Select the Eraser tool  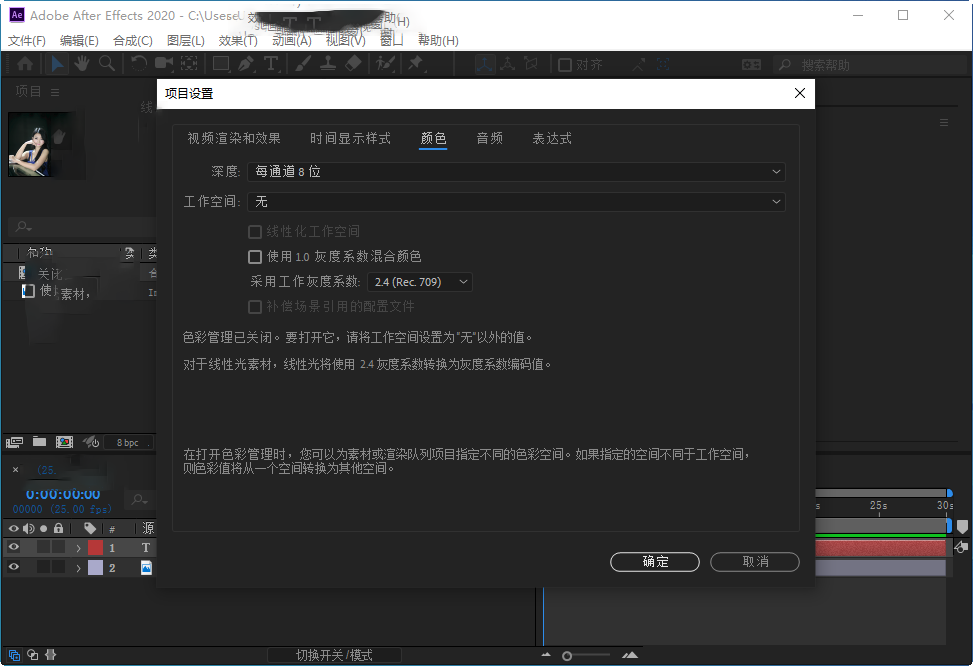pos(353,63)
